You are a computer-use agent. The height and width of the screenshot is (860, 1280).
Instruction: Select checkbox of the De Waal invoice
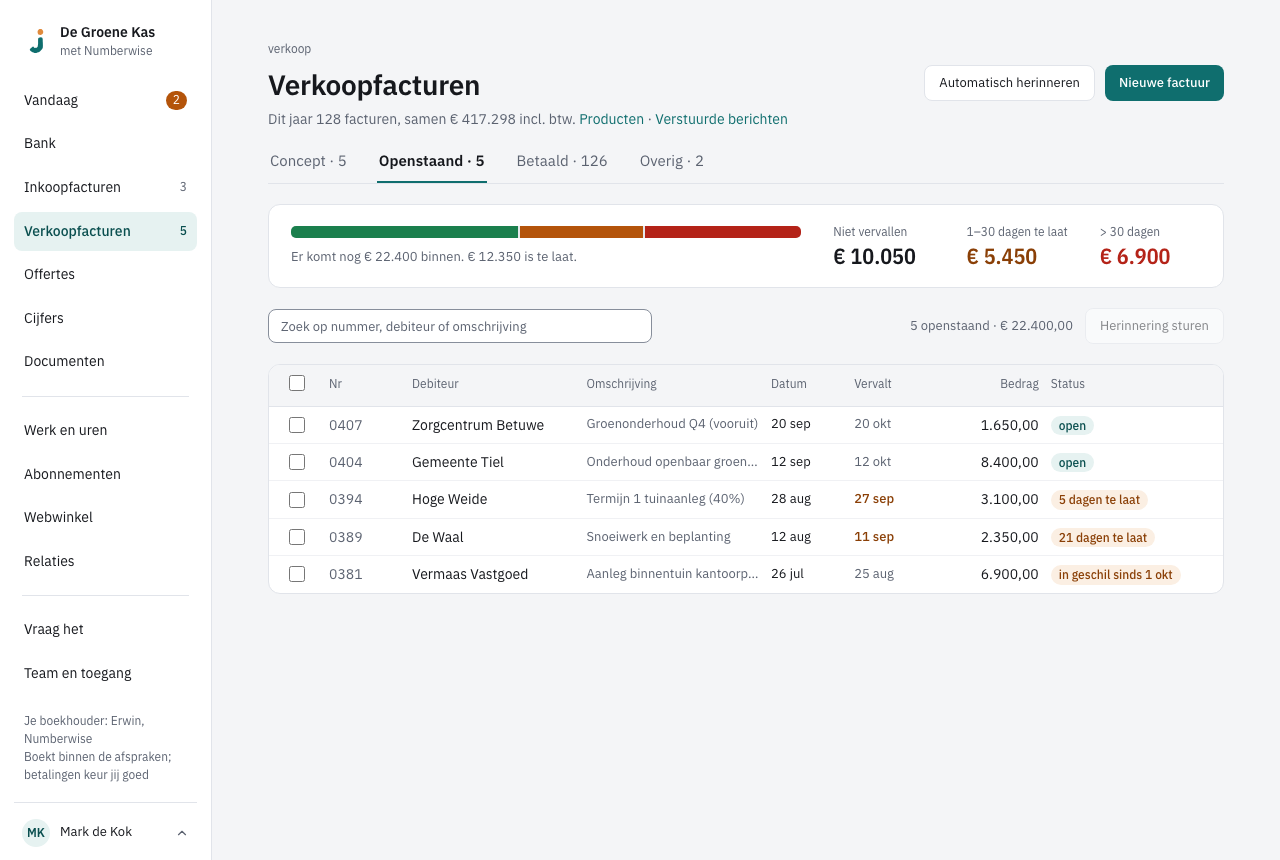[297, 537]
